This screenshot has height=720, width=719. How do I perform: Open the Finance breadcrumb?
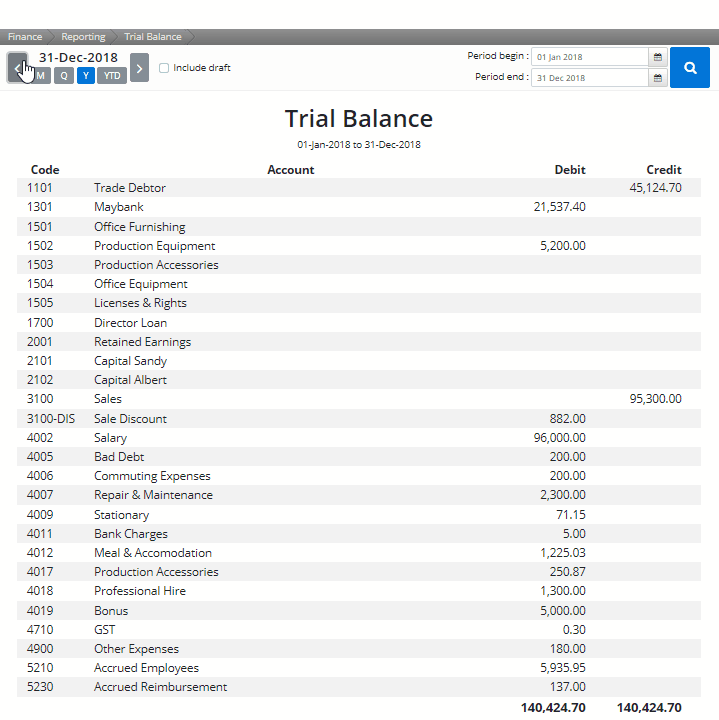point(25,37)
